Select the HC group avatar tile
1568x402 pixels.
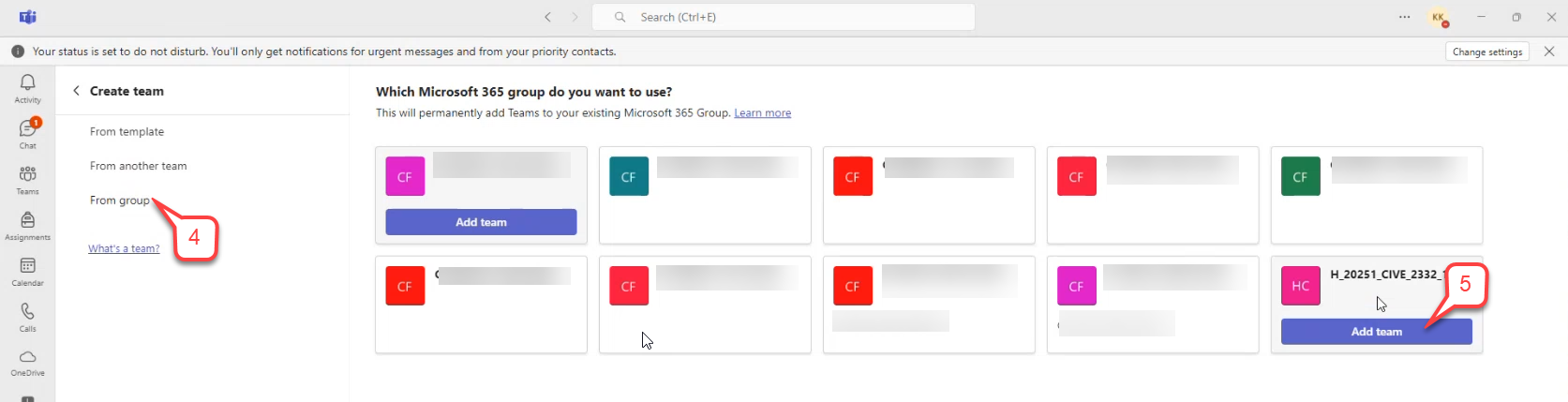(x=1301, y=286)
